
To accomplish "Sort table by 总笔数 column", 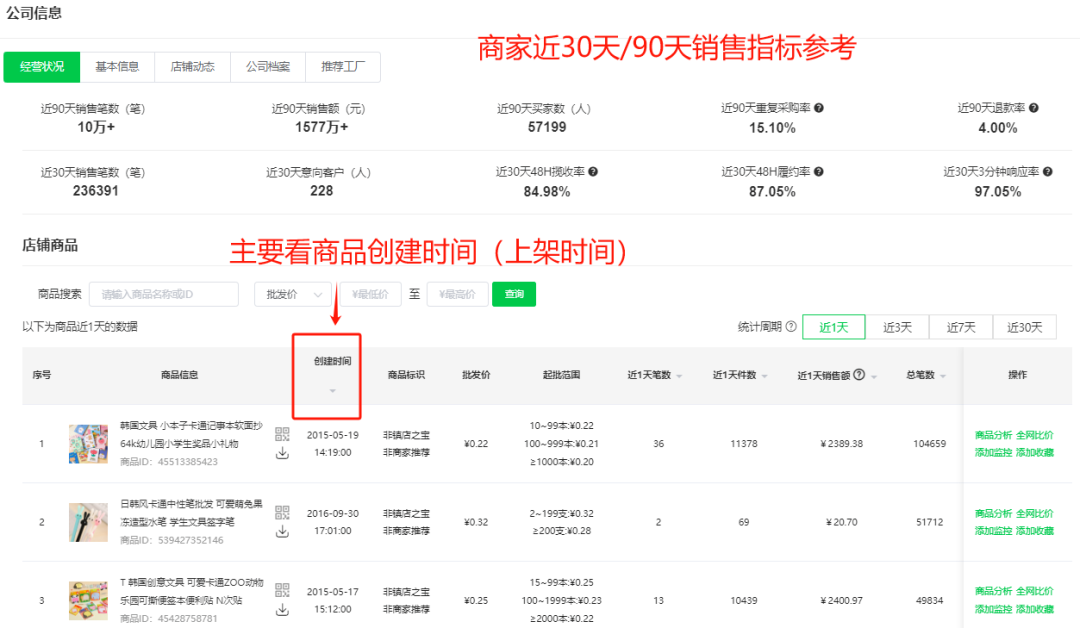I will point(941,376).
